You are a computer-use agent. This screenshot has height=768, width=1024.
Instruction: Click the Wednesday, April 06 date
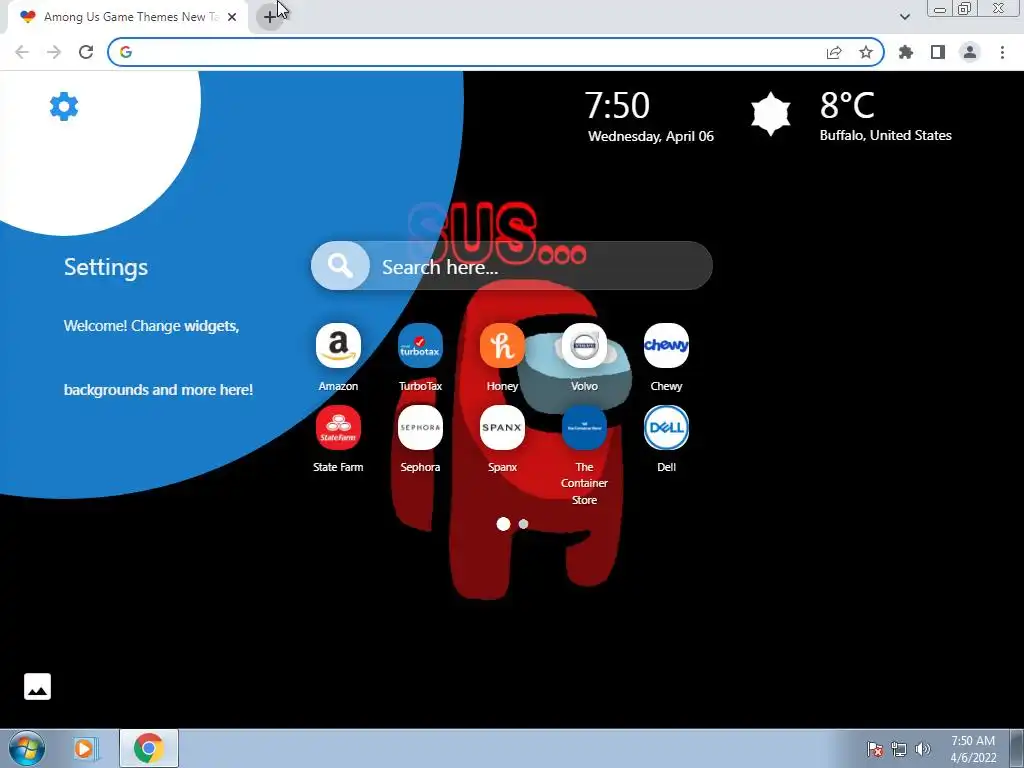[x=650, y=136]
